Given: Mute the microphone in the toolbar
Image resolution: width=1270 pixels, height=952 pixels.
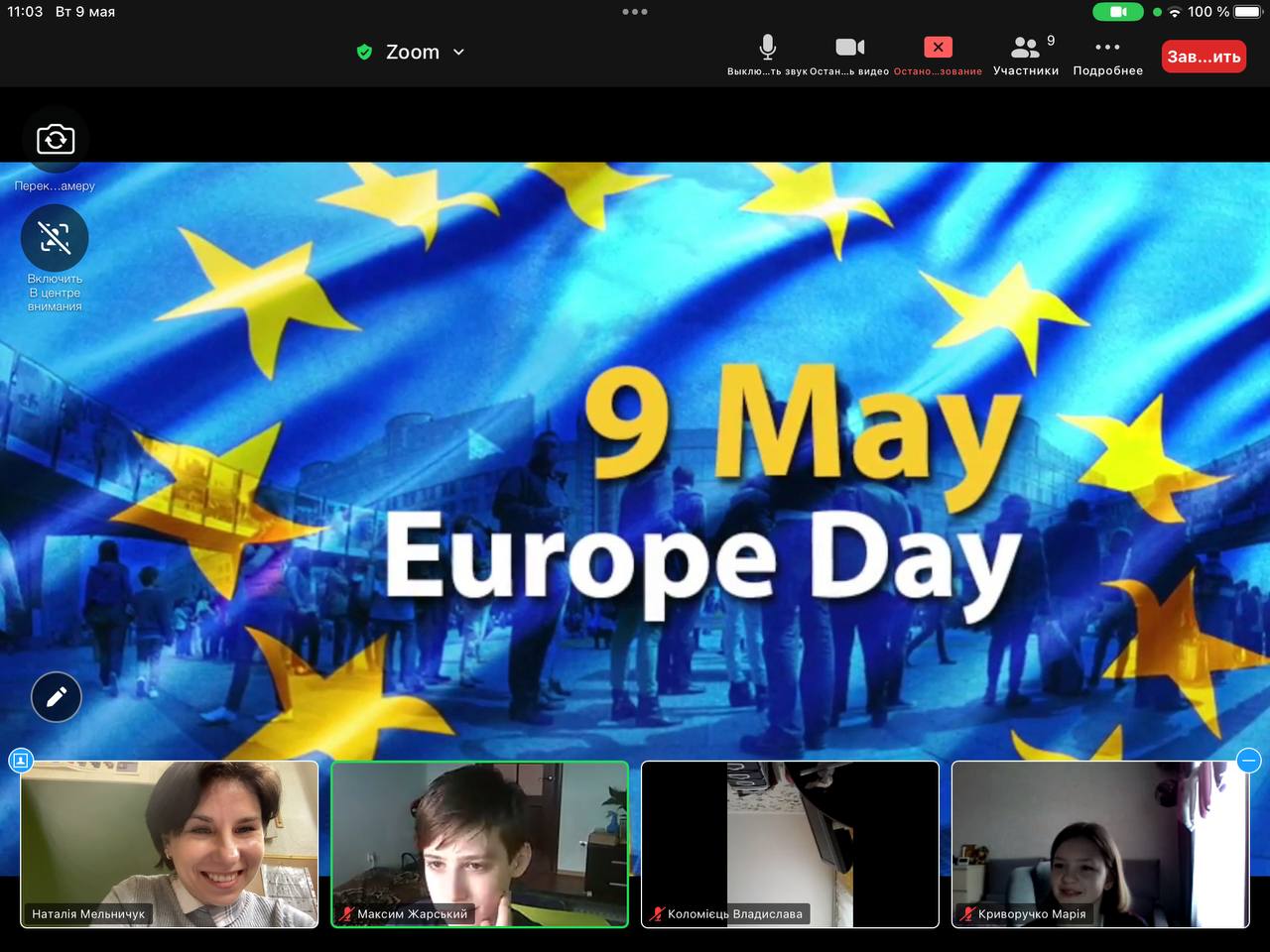Looking at the screenshot, I should point(767,49).
